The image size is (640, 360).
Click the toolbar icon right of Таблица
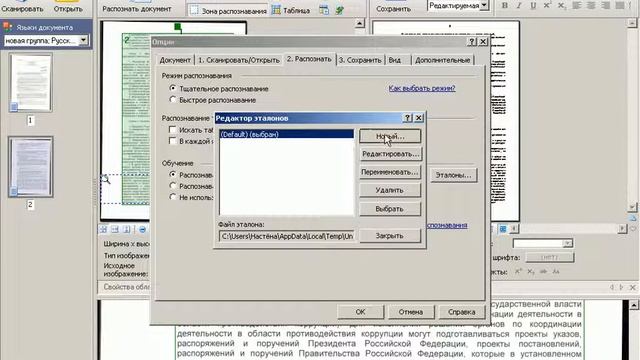pyautogui.click(x=324, y=10)
